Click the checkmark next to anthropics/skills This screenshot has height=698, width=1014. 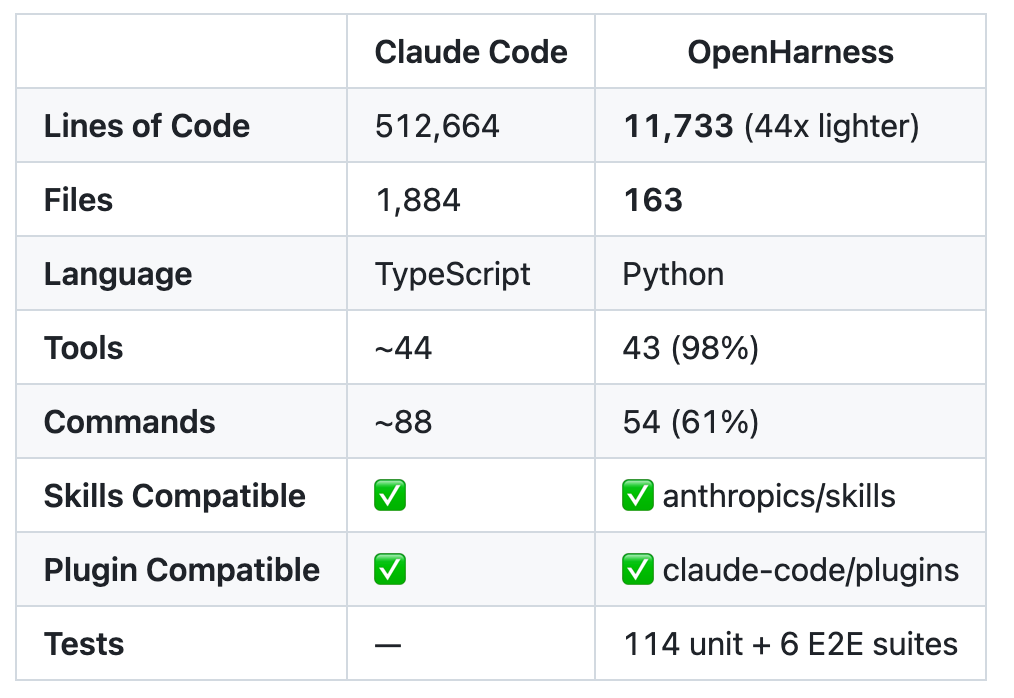pos(638,497)
